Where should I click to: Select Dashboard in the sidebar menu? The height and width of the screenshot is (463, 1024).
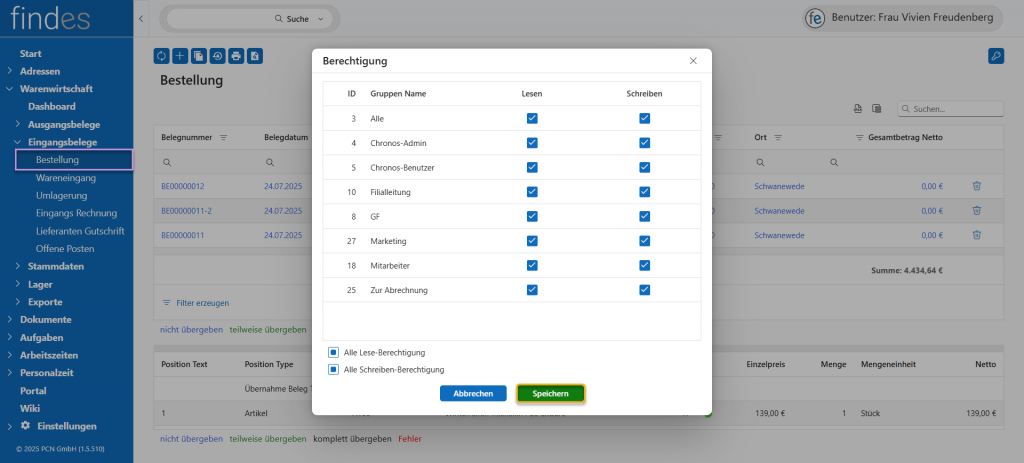pyautogui.click(x=52, y=106)
